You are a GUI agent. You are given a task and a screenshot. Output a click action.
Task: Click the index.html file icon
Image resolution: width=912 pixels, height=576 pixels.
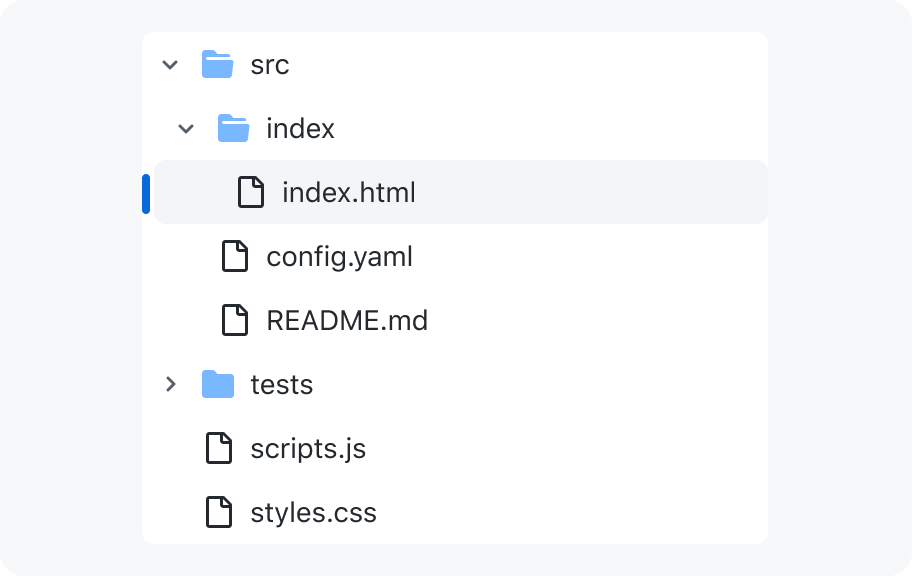click(x=251, y=192)
